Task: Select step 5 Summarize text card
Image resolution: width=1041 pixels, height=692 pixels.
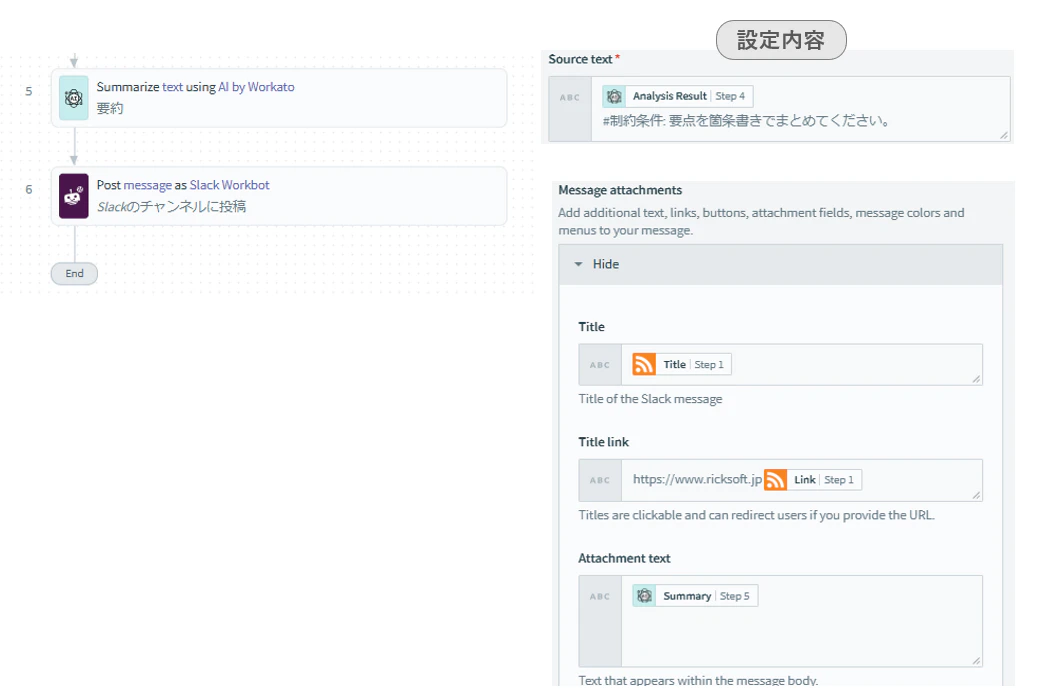Action: [279, 98]
